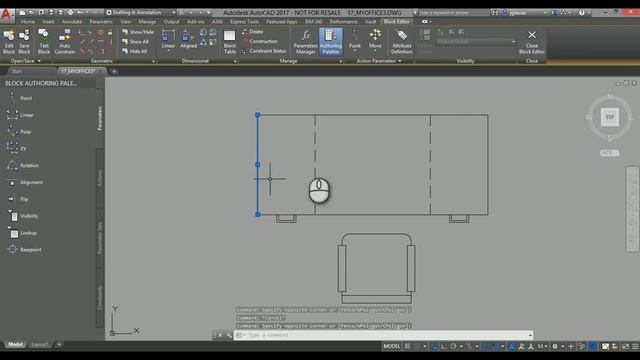
Task: Open Annotate ribbon tab
Action: click(x=72, y=22)
